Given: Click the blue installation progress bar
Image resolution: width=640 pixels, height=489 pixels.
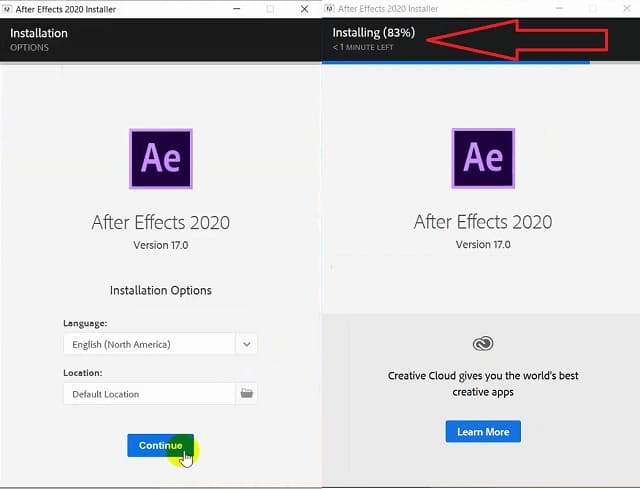Looking at the screenshot, I should 456,62.
